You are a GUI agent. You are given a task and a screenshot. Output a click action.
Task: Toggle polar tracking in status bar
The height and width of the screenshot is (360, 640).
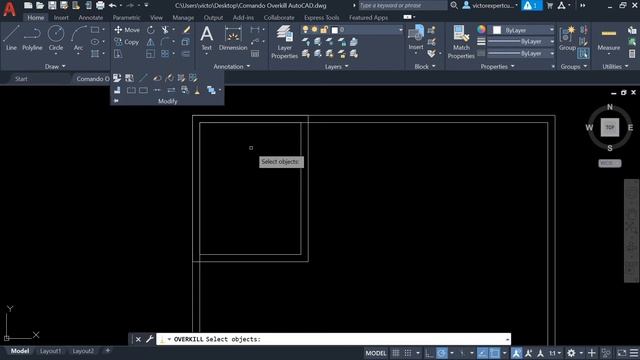[442, 353]
